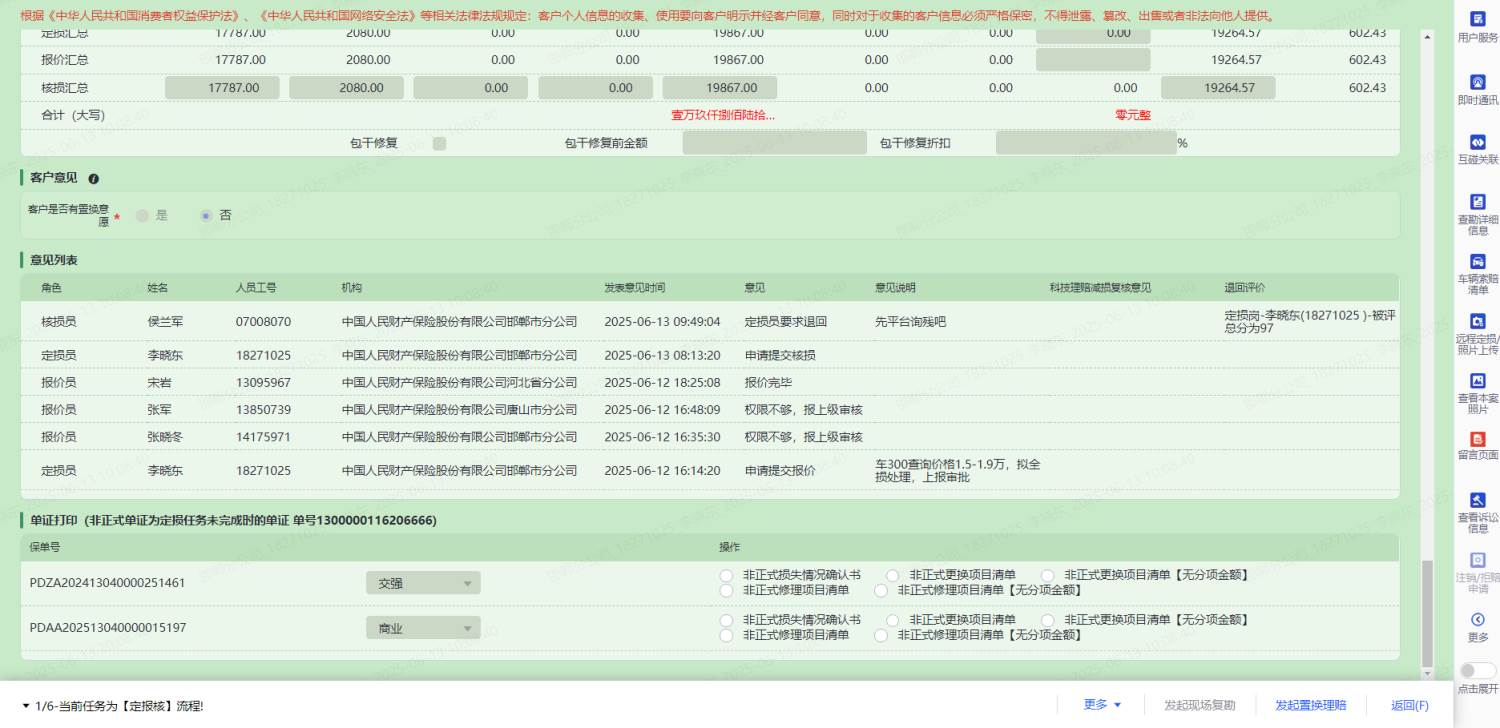The image size is (1500, 728).
Task: Open the red 留言页面 icon
Action: tap(1477, 439)
